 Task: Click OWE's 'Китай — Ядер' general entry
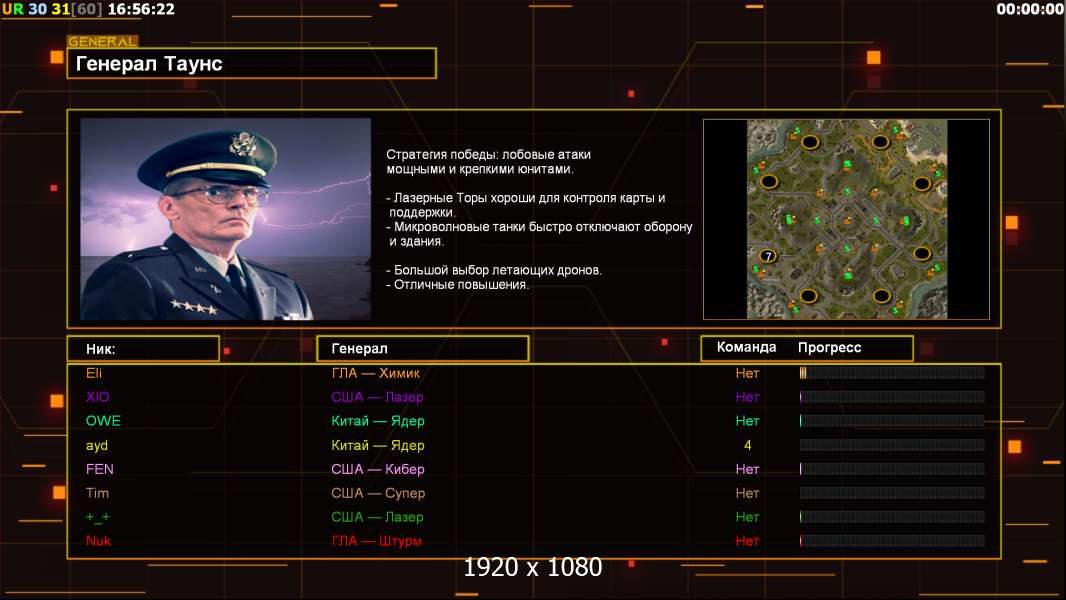pos(378,421)
